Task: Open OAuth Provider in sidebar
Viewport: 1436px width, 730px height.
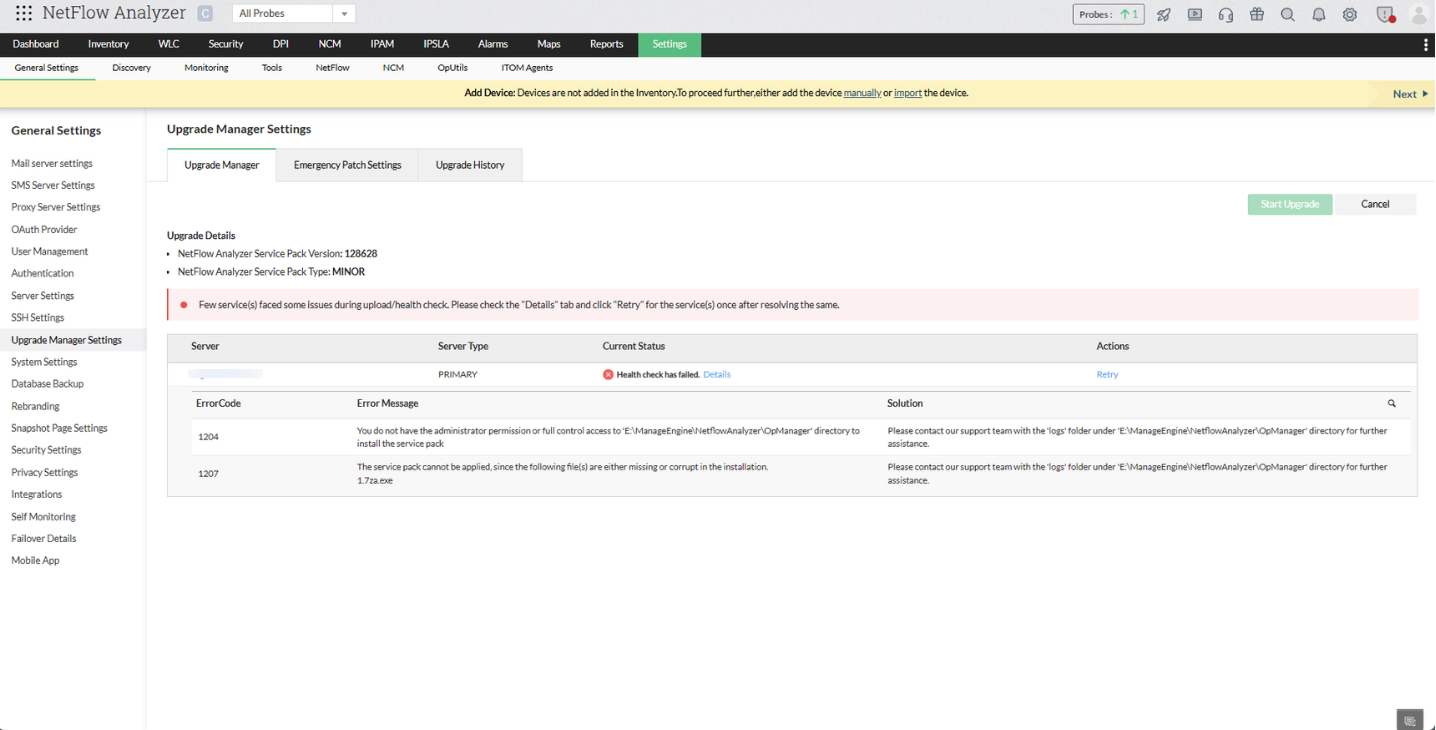Action: pos(44,230)
